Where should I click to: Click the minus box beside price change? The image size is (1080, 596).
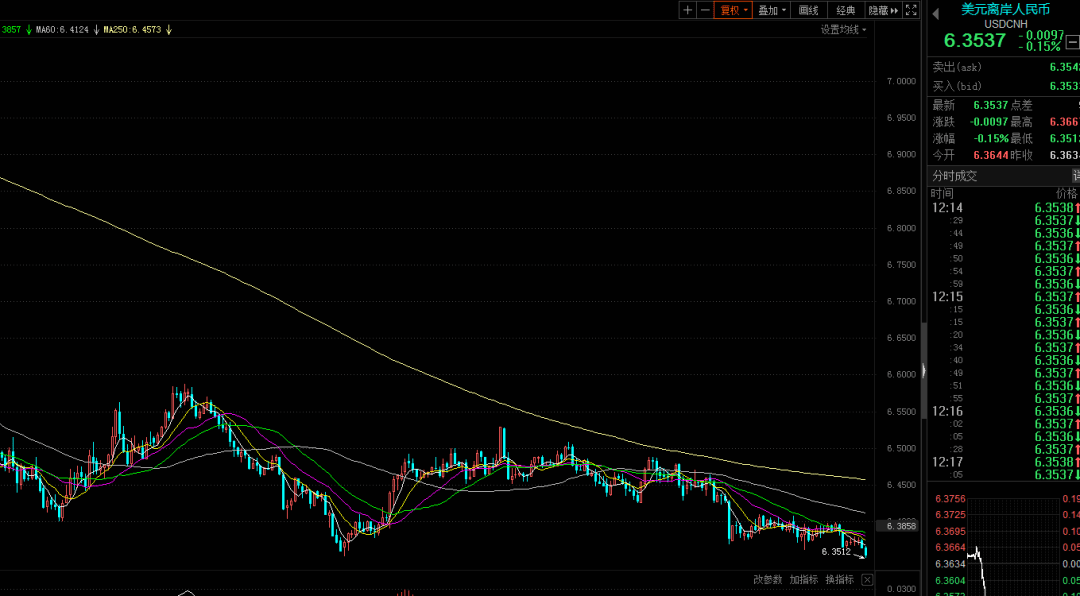click(x=1072, y=41)
